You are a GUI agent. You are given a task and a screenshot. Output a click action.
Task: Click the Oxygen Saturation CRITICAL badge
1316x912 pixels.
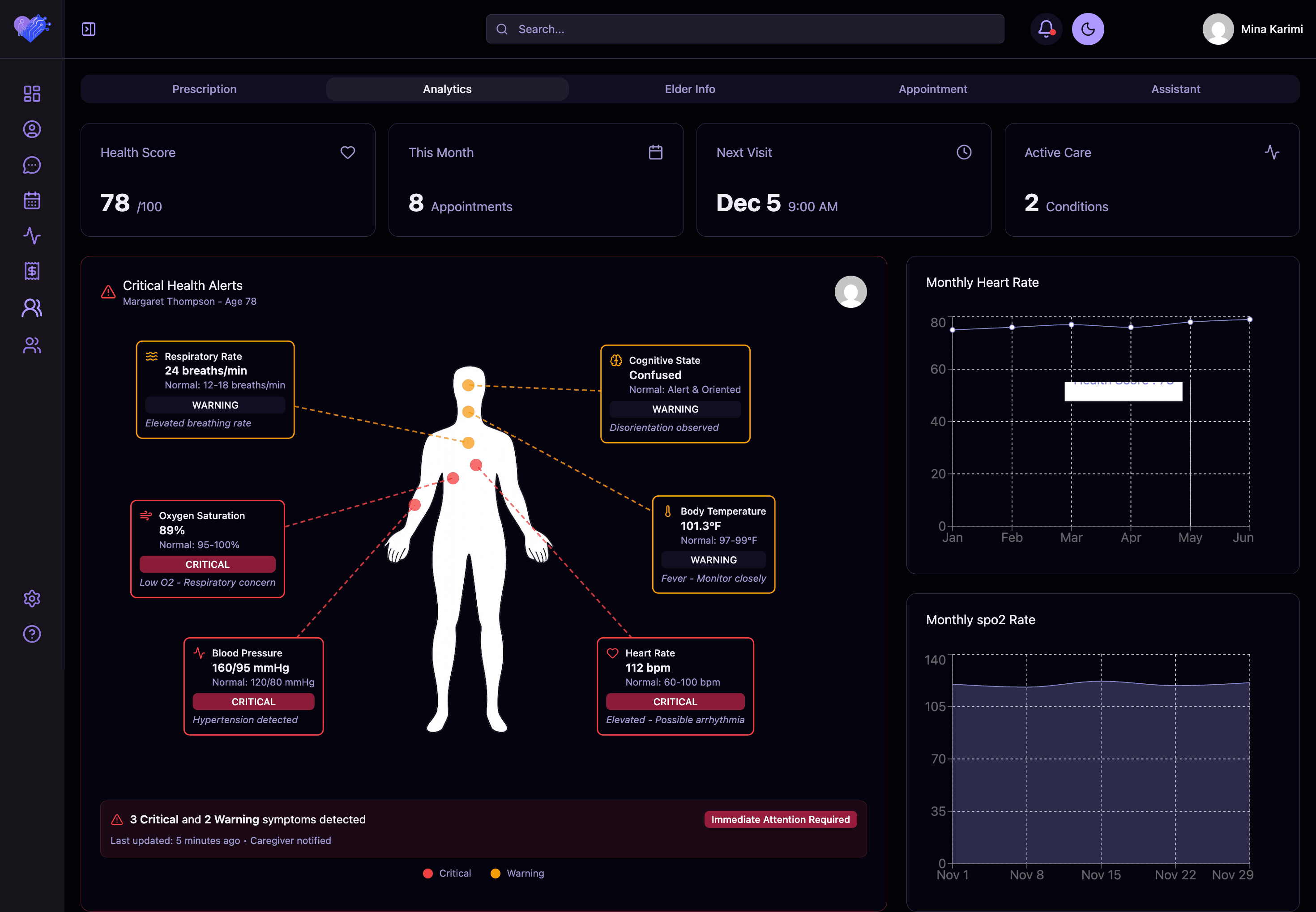(207, 565)
